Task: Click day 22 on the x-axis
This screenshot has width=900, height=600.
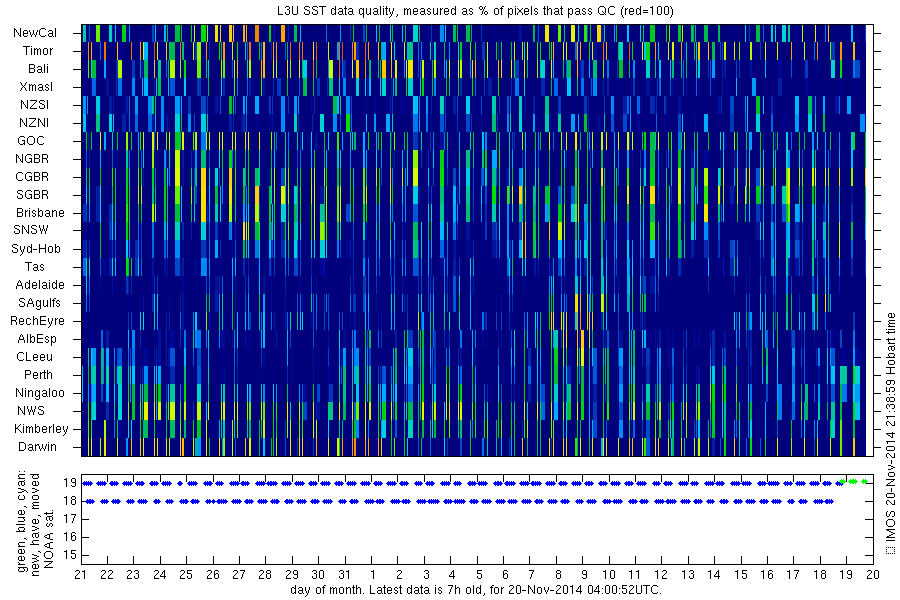Action: pos(107,575)
